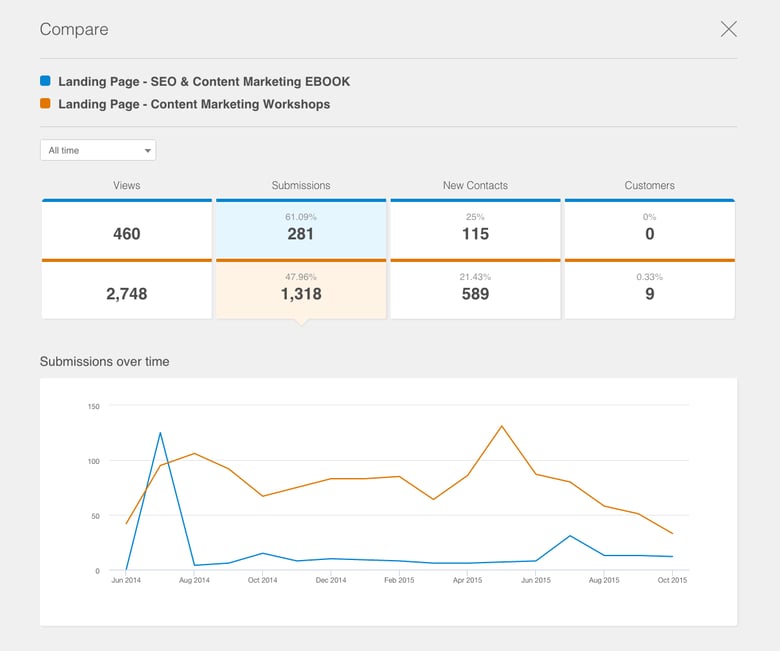
Task: Click the 150 y-axis label
Action: pyautogui.click(x=94, y=406)
